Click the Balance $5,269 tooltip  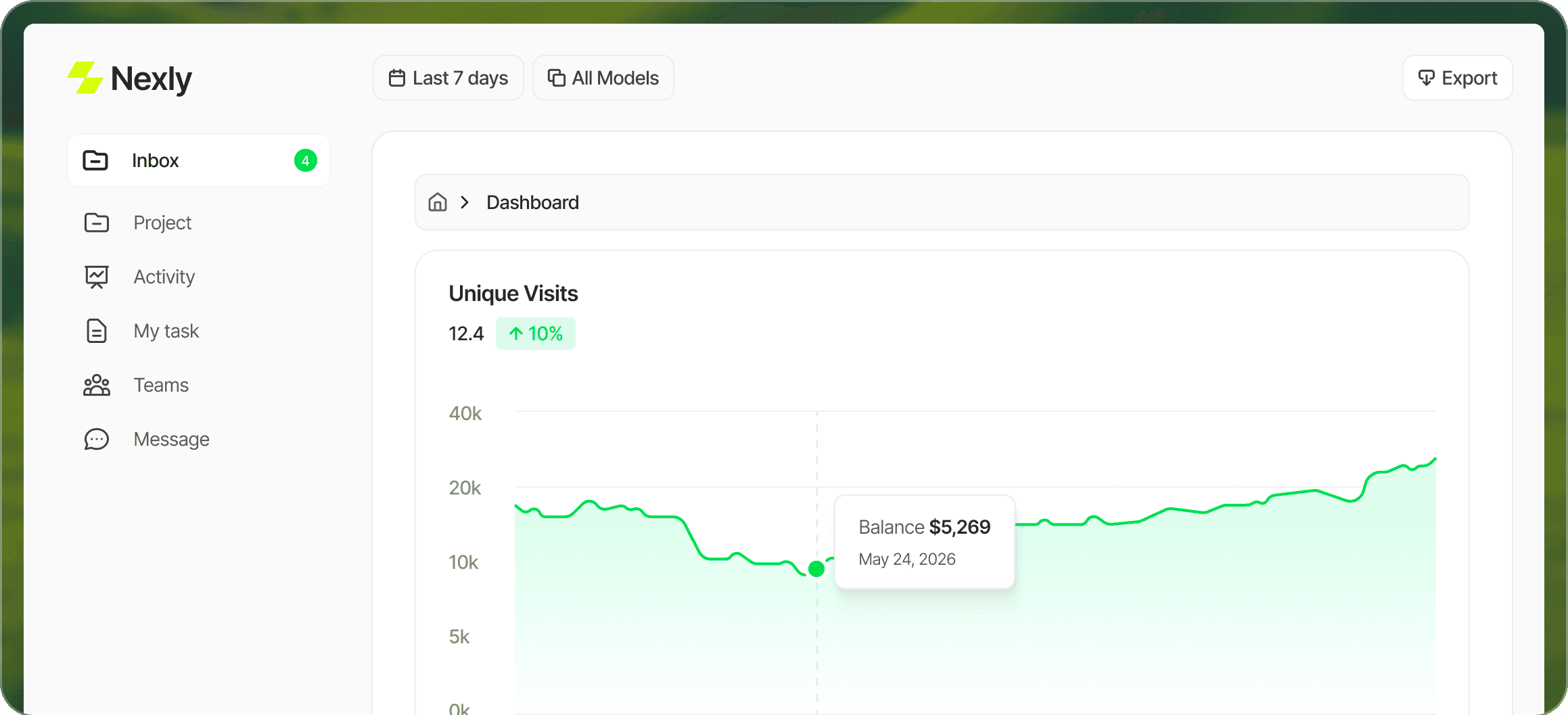click(x=924, y=542)
